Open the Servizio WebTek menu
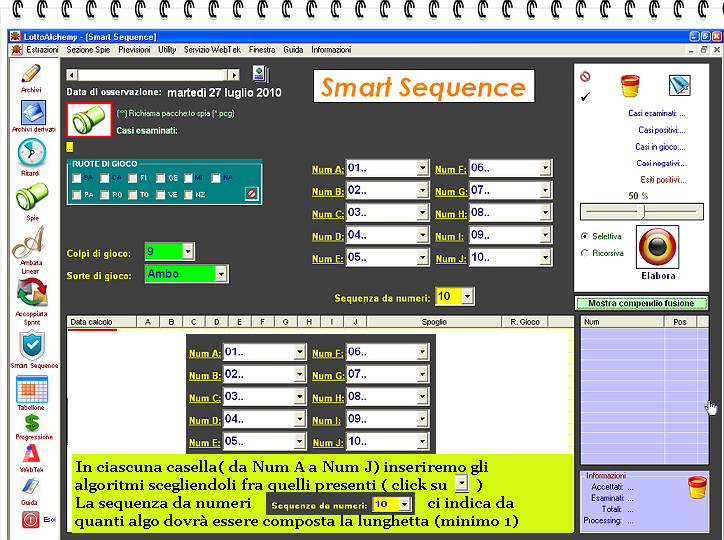Viewport: 724px width, 540px height. click(212, 49)
